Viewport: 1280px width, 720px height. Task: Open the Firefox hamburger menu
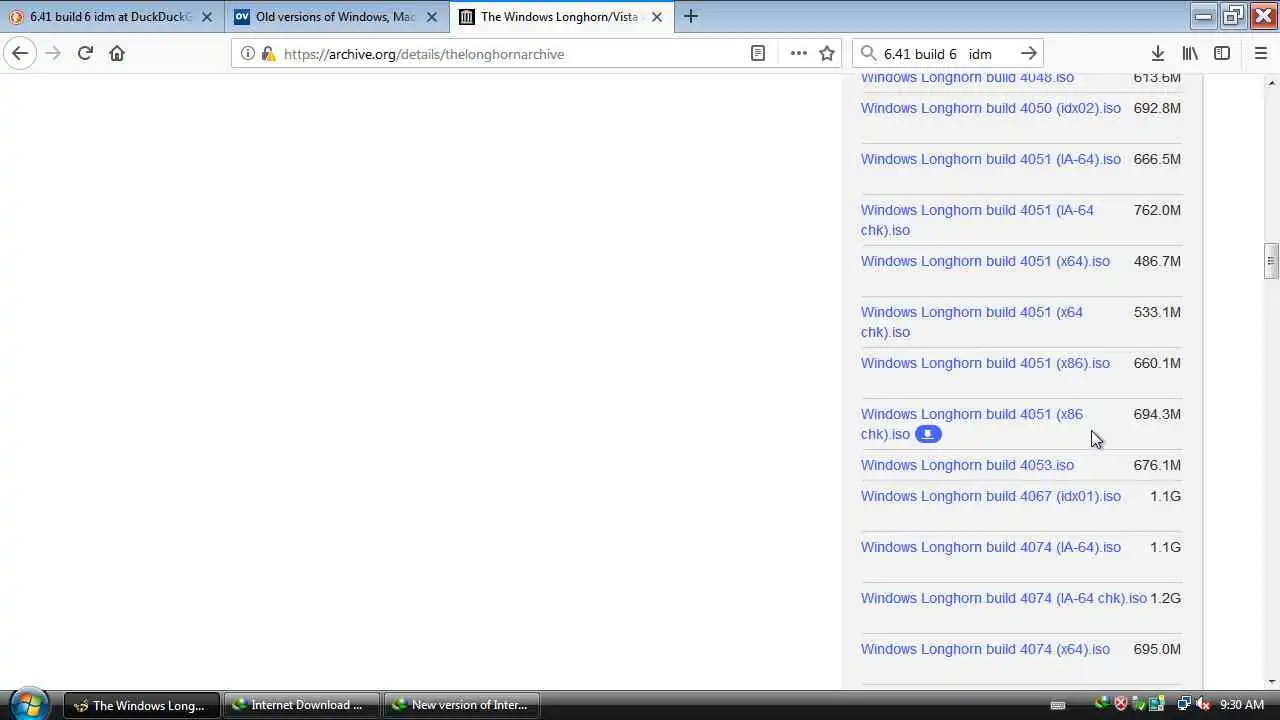coord(1260,53)
